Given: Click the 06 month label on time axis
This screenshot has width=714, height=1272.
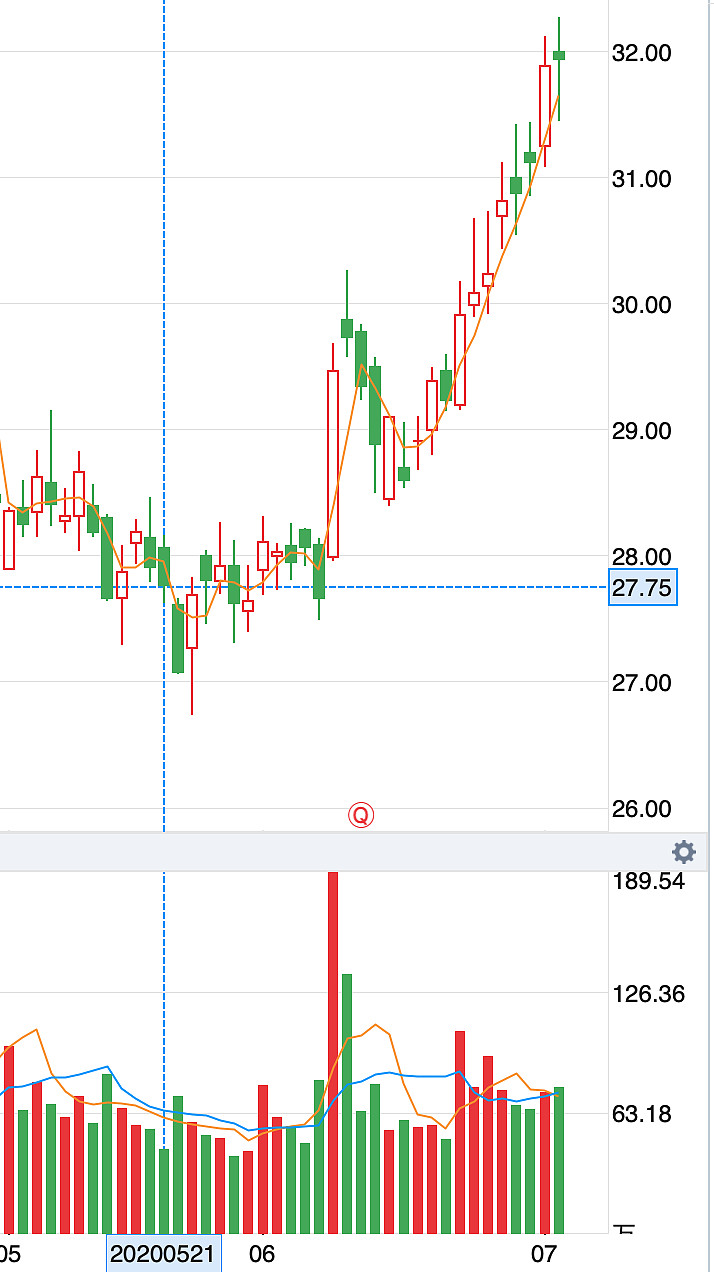Looking at the screenshot, I should pyautogui.click(x=262, y=1252).
